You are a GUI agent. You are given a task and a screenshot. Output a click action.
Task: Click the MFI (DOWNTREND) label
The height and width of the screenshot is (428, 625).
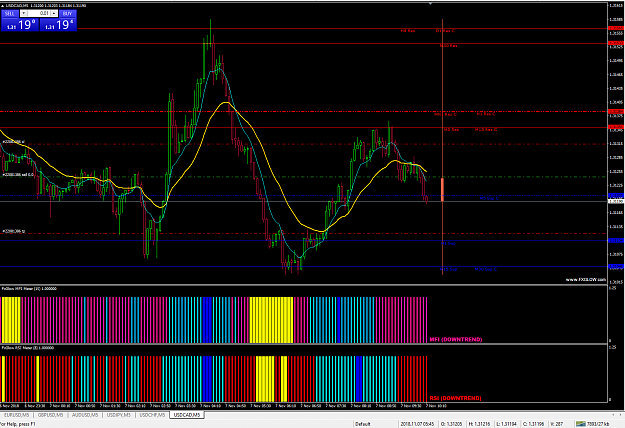coord(456,340)
